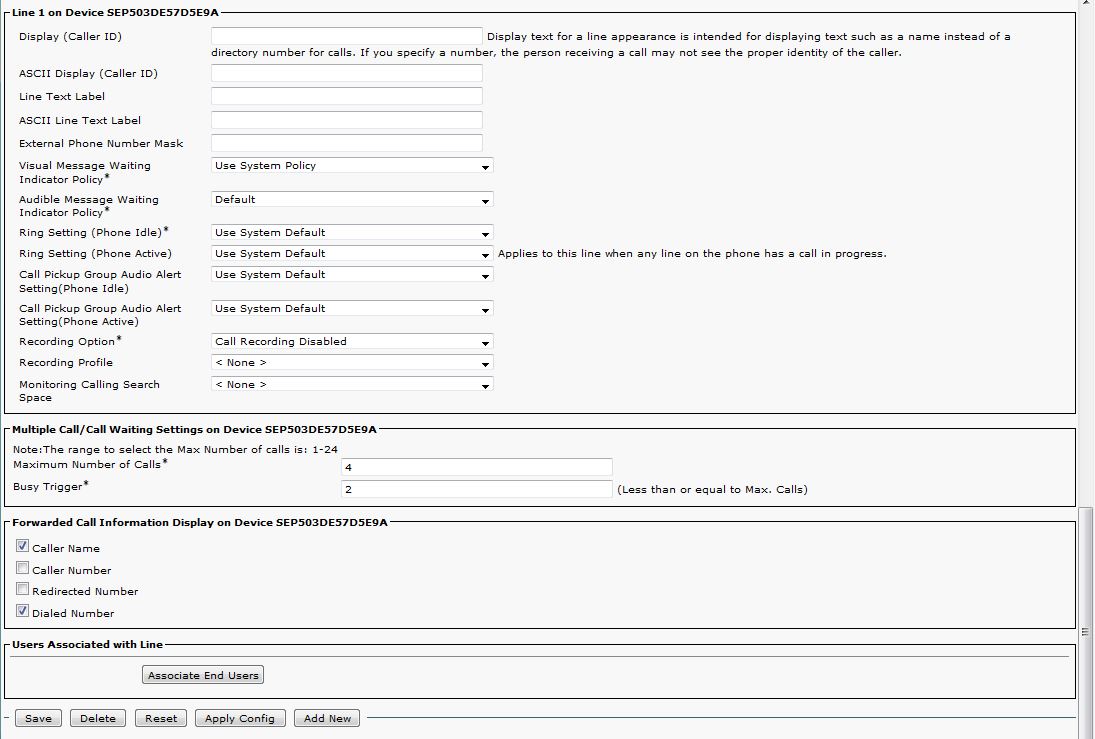
Task: Open the Recording Profile dropdown
Action: tap(352, 363)
